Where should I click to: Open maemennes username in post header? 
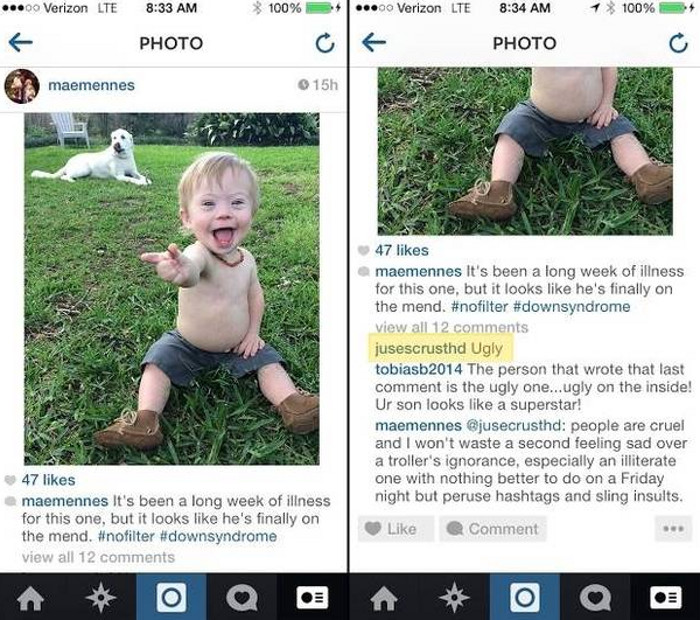[91, 85]
